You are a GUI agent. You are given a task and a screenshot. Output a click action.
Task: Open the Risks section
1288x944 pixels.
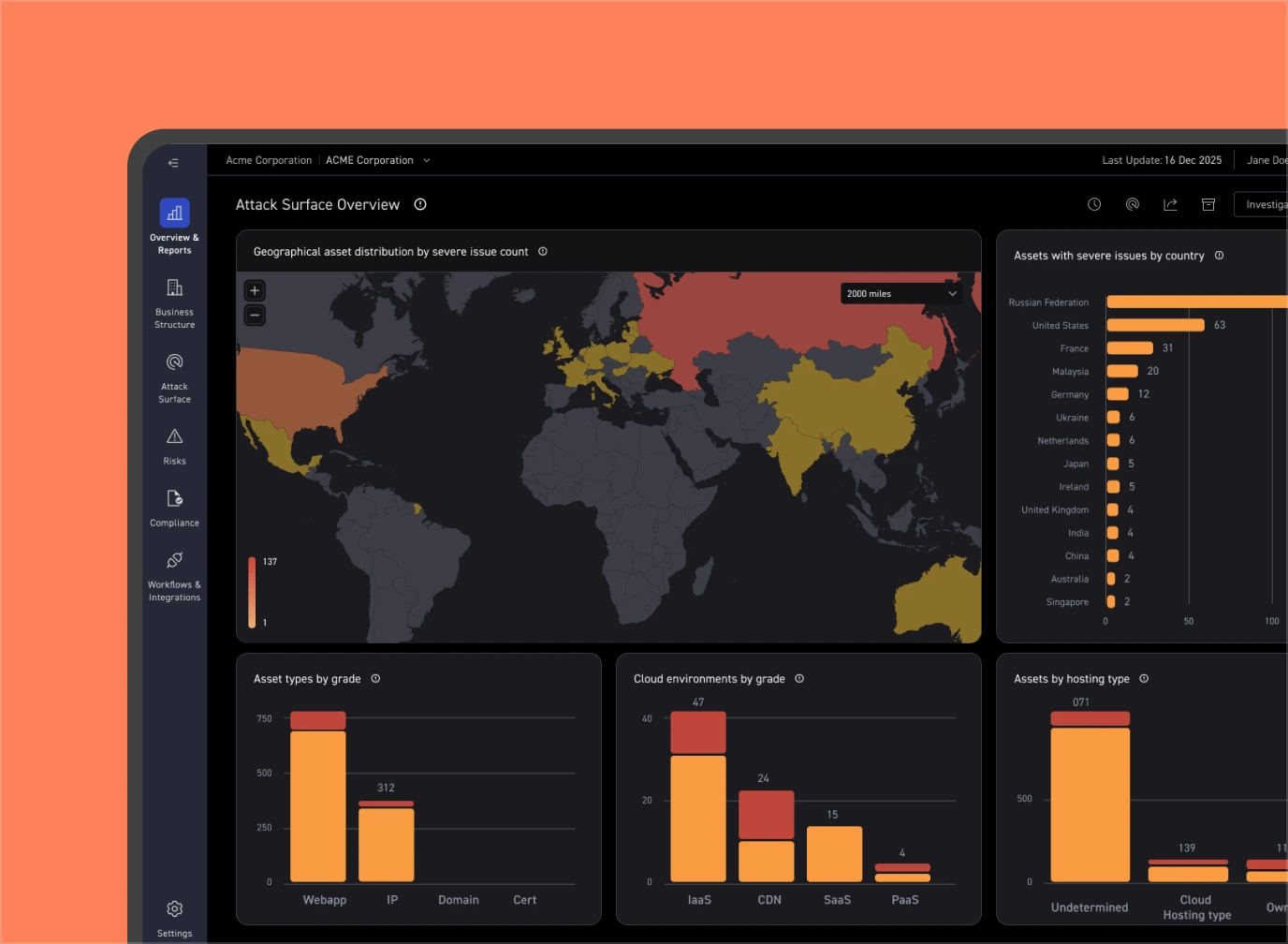pos(174,446)
